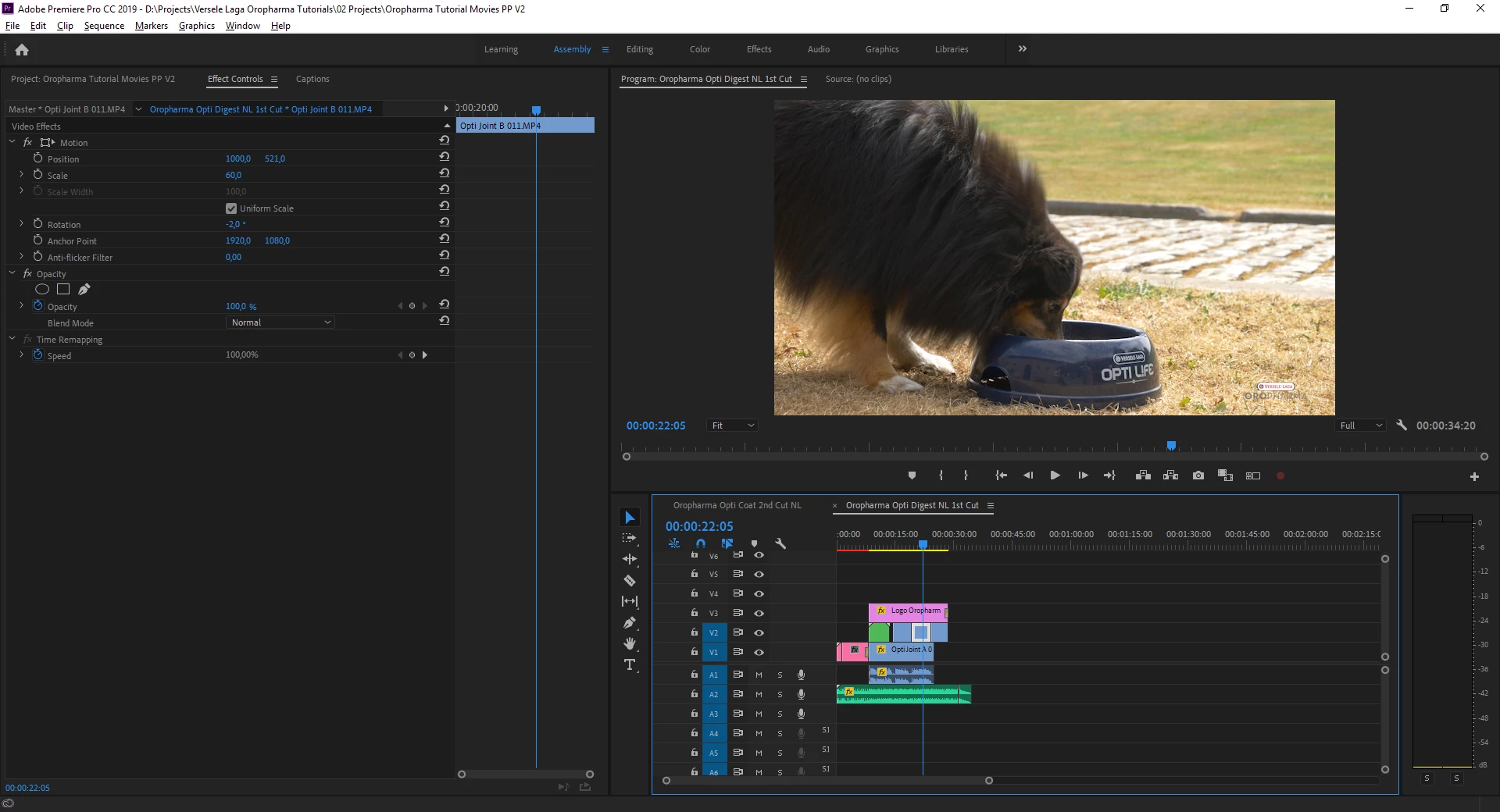Click the Export Frame camera icon
This screenshot has height=812, width=1500.
point(1198,475)
